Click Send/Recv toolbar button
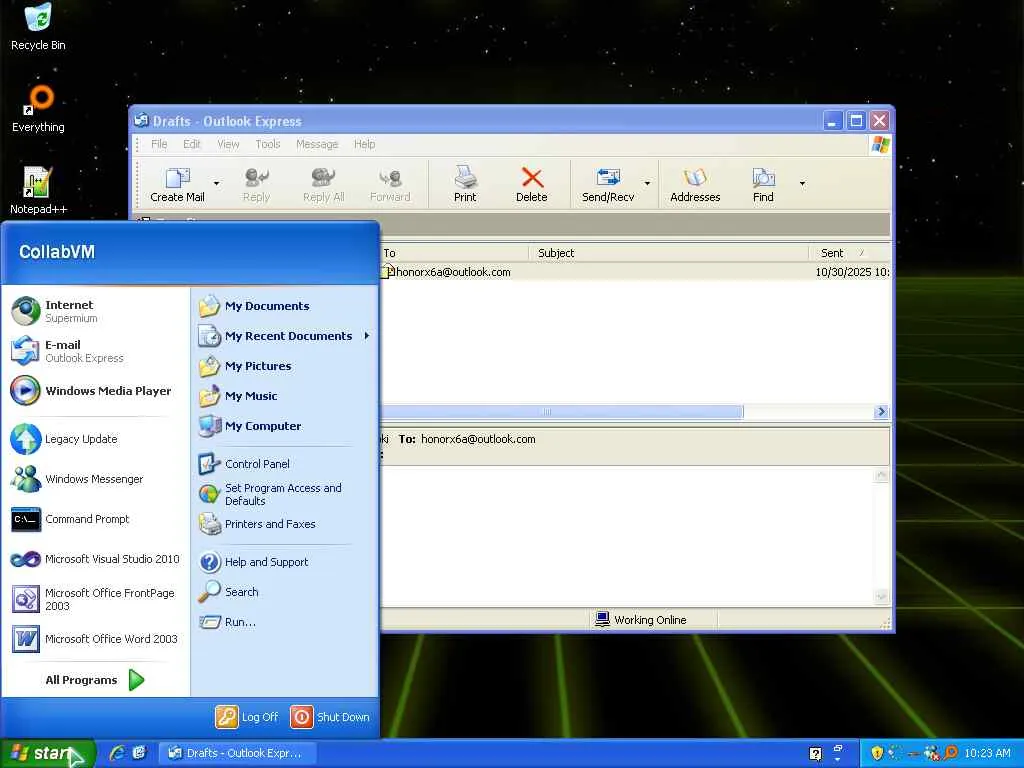 click(608, 185)
